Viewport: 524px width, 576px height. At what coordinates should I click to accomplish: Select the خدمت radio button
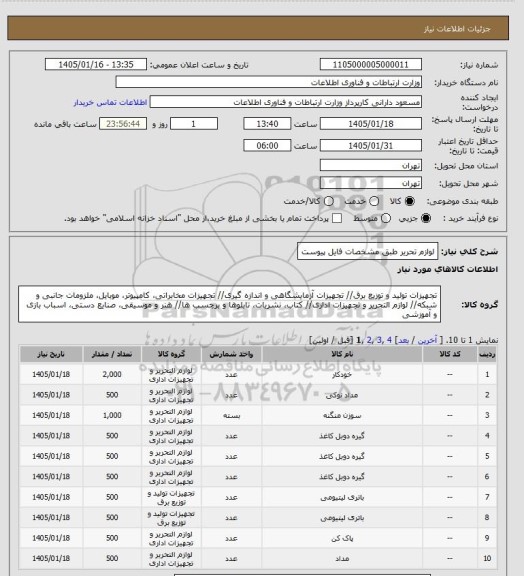(x=374, y=201)
